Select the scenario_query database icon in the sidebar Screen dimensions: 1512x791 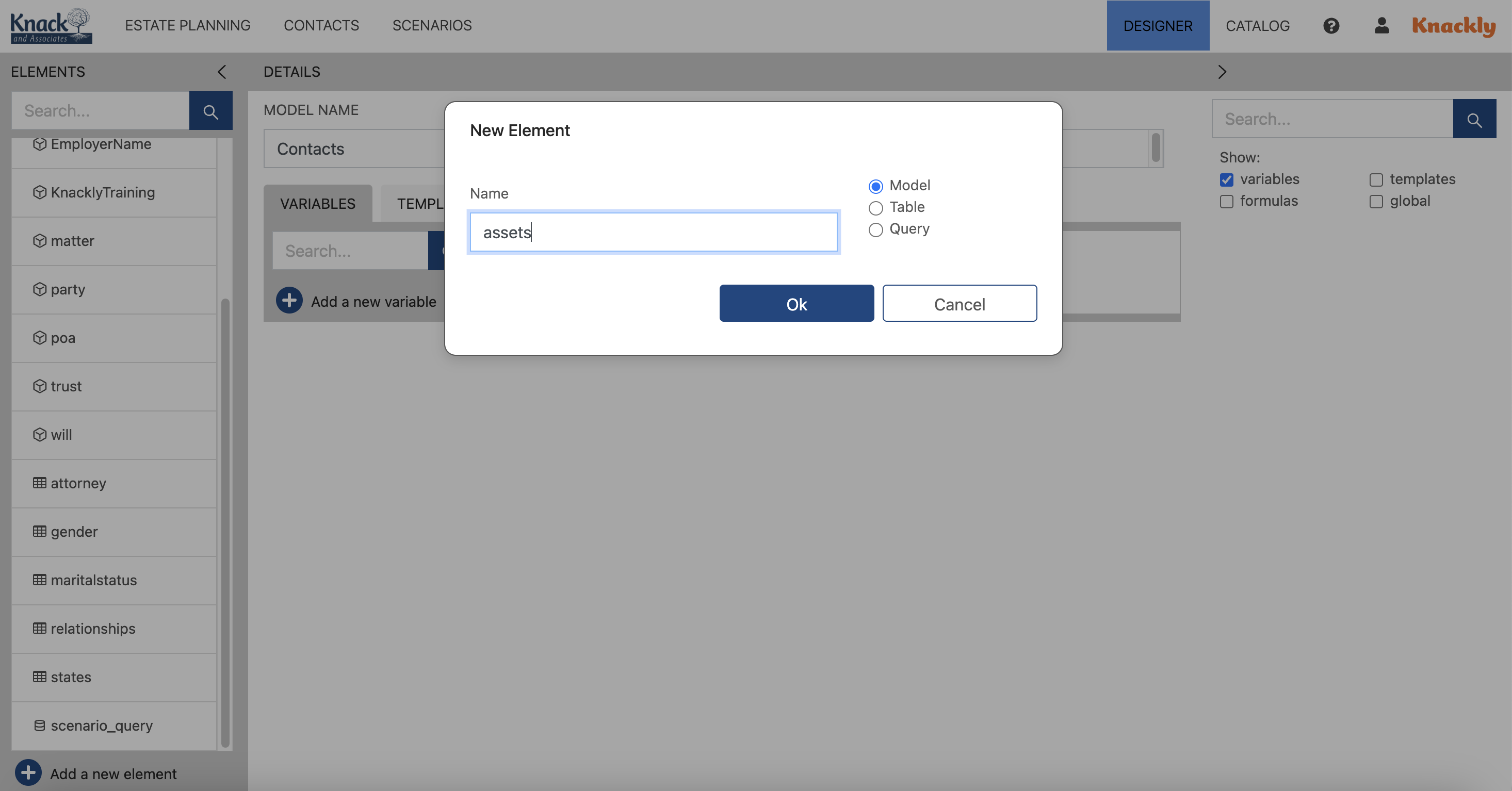(x=39, y=726)
